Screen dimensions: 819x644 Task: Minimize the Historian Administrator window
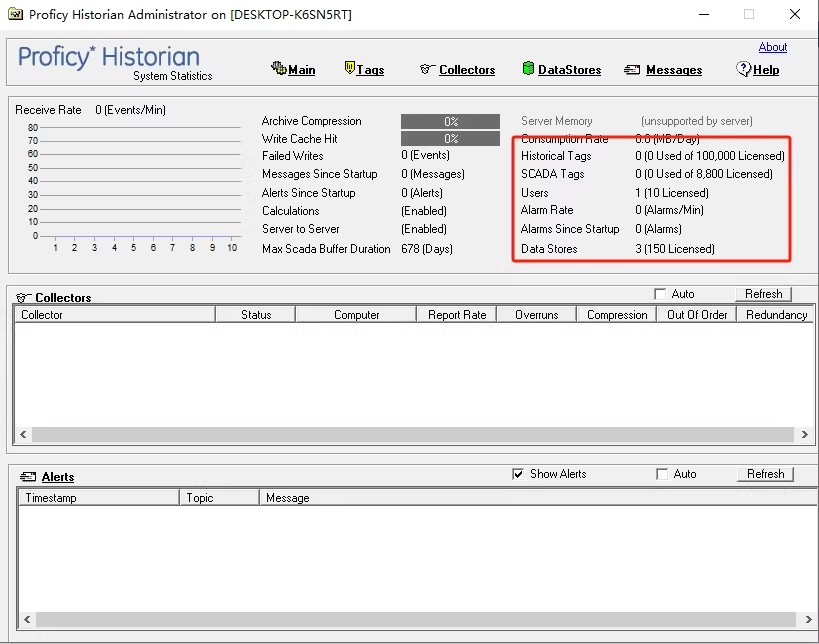tap(704, 14)
